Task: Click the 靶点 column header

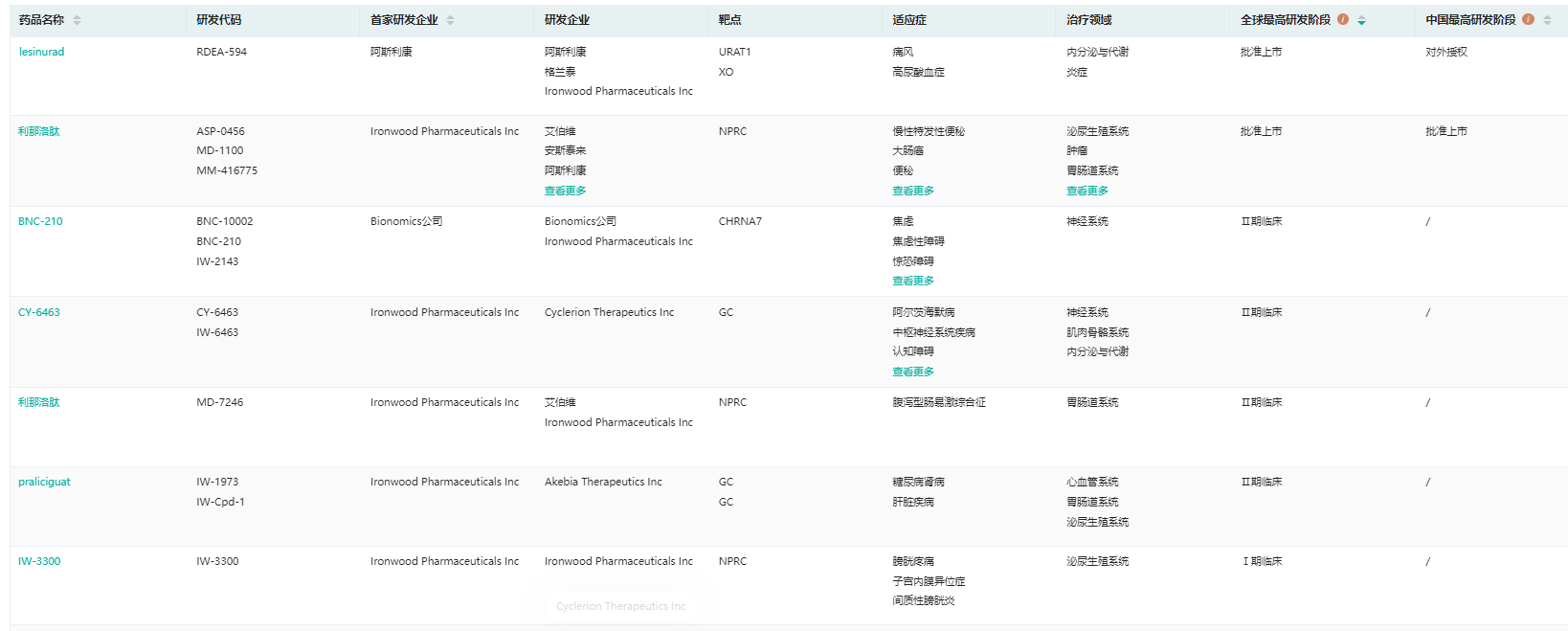Action: pos(729,20)
